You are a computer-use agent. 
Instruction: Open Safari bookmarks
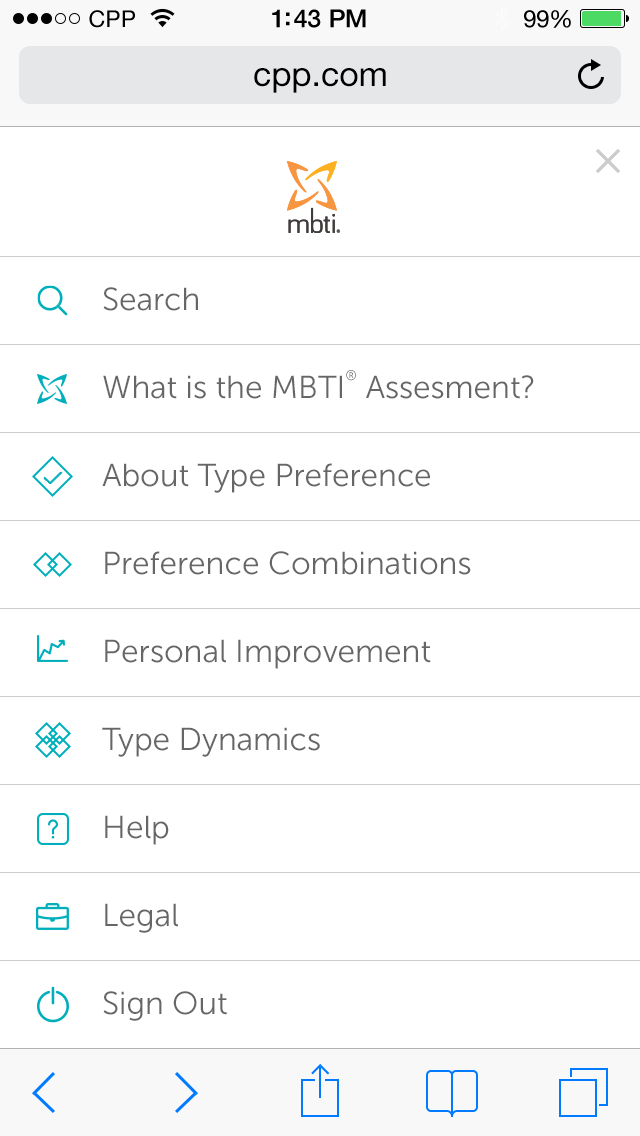pyautogui.click(x=451, y=1092)
